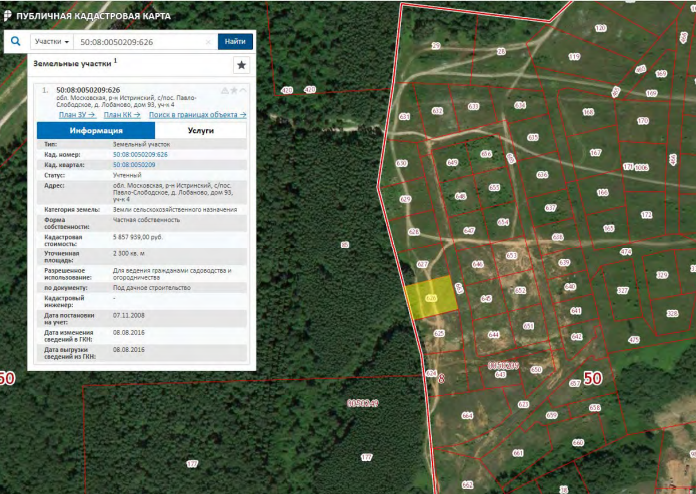The image size is (696, 494).
Task: Click the warning triangle icon on result
Action: click(x=224, y=90)
